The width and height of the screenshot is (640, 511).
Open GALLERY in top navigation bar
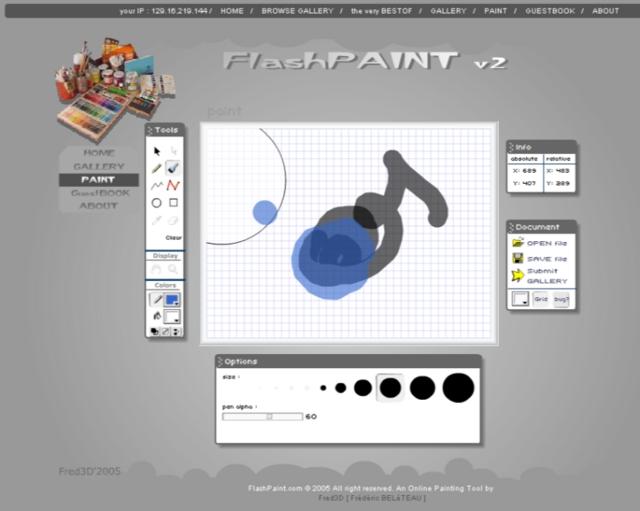[448, 11]
